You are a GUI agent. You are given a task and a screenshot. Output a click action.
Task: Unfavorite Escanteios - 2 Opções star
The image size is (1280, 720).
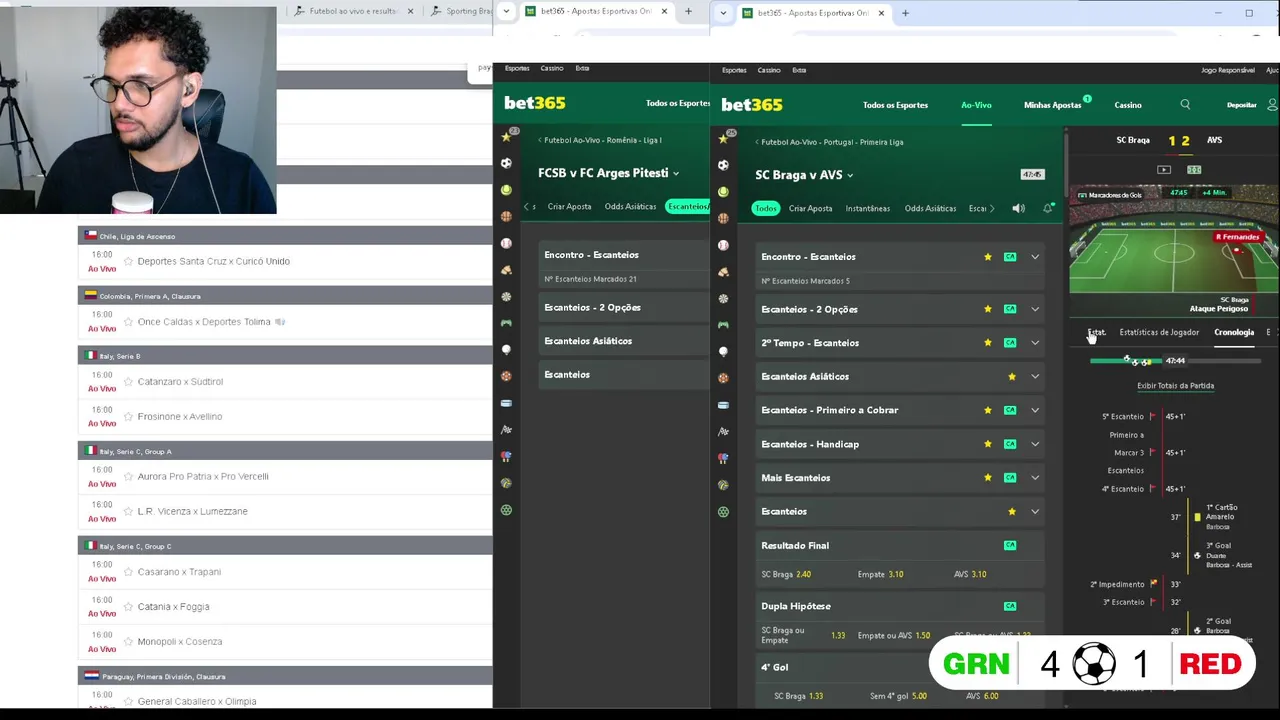point(988,309)
